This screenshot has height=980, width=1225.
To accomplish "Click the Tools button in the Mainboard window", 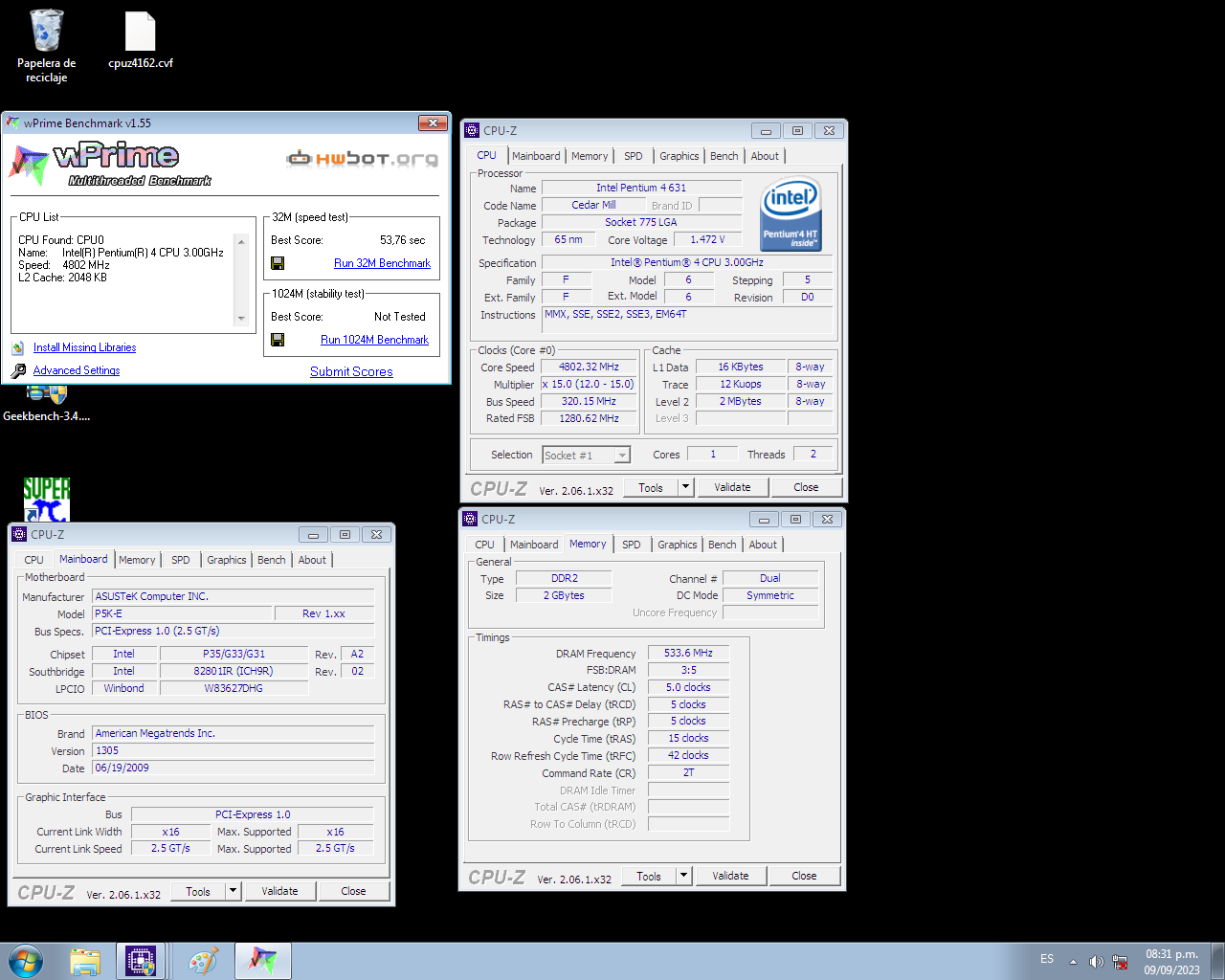I will [x=198, y=891].
